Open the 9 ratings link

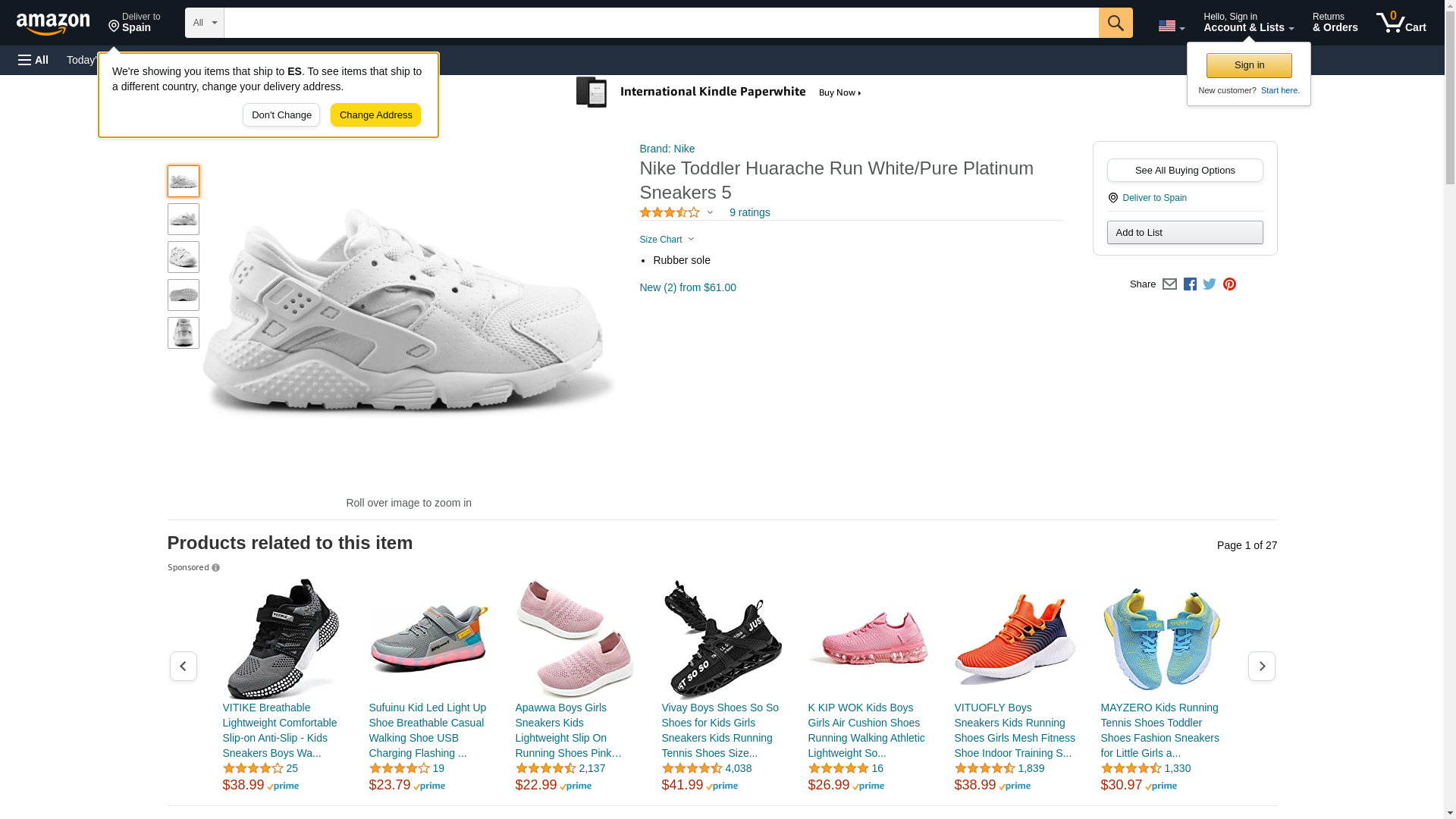click(749, 213)
